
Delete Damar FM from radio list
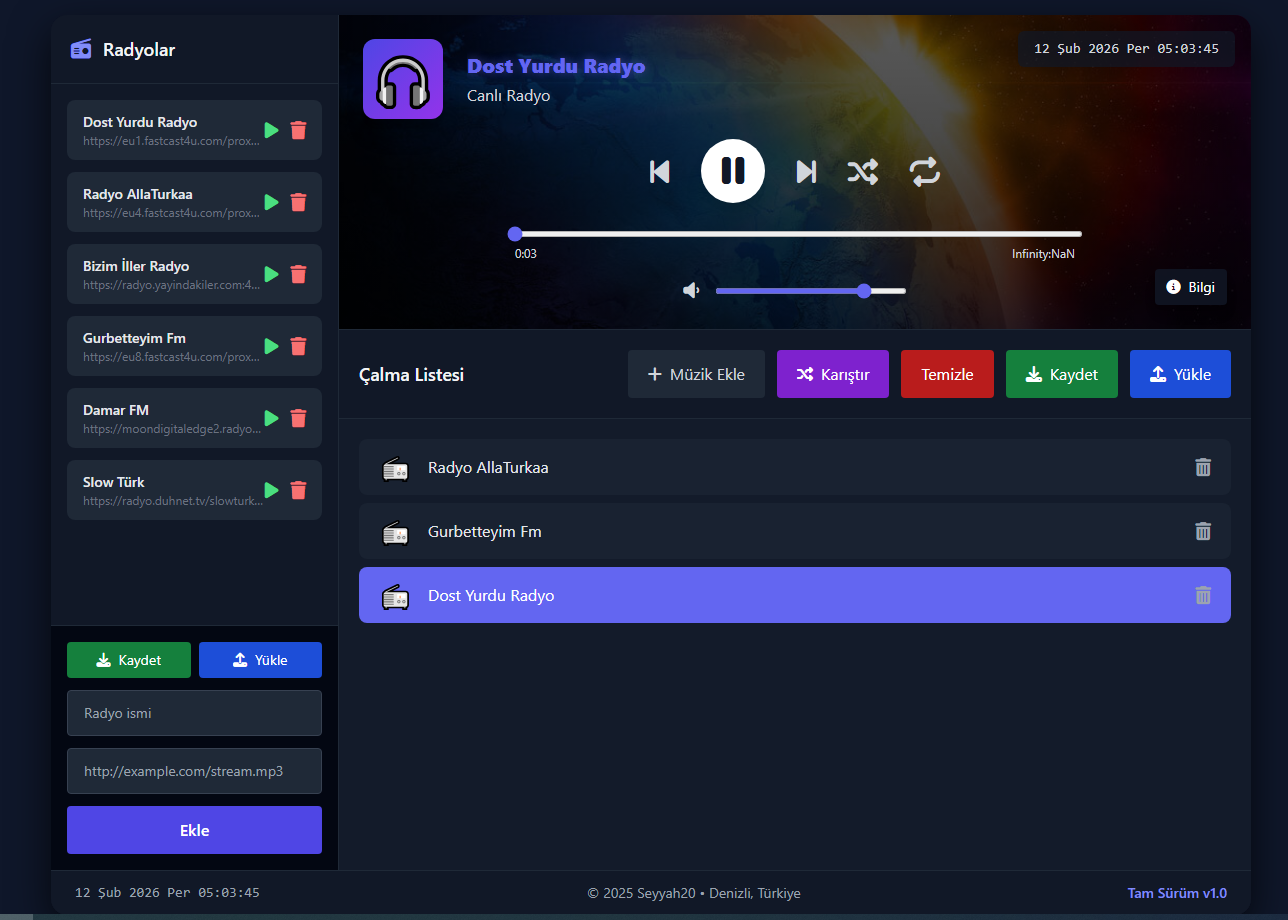(298, 418)
